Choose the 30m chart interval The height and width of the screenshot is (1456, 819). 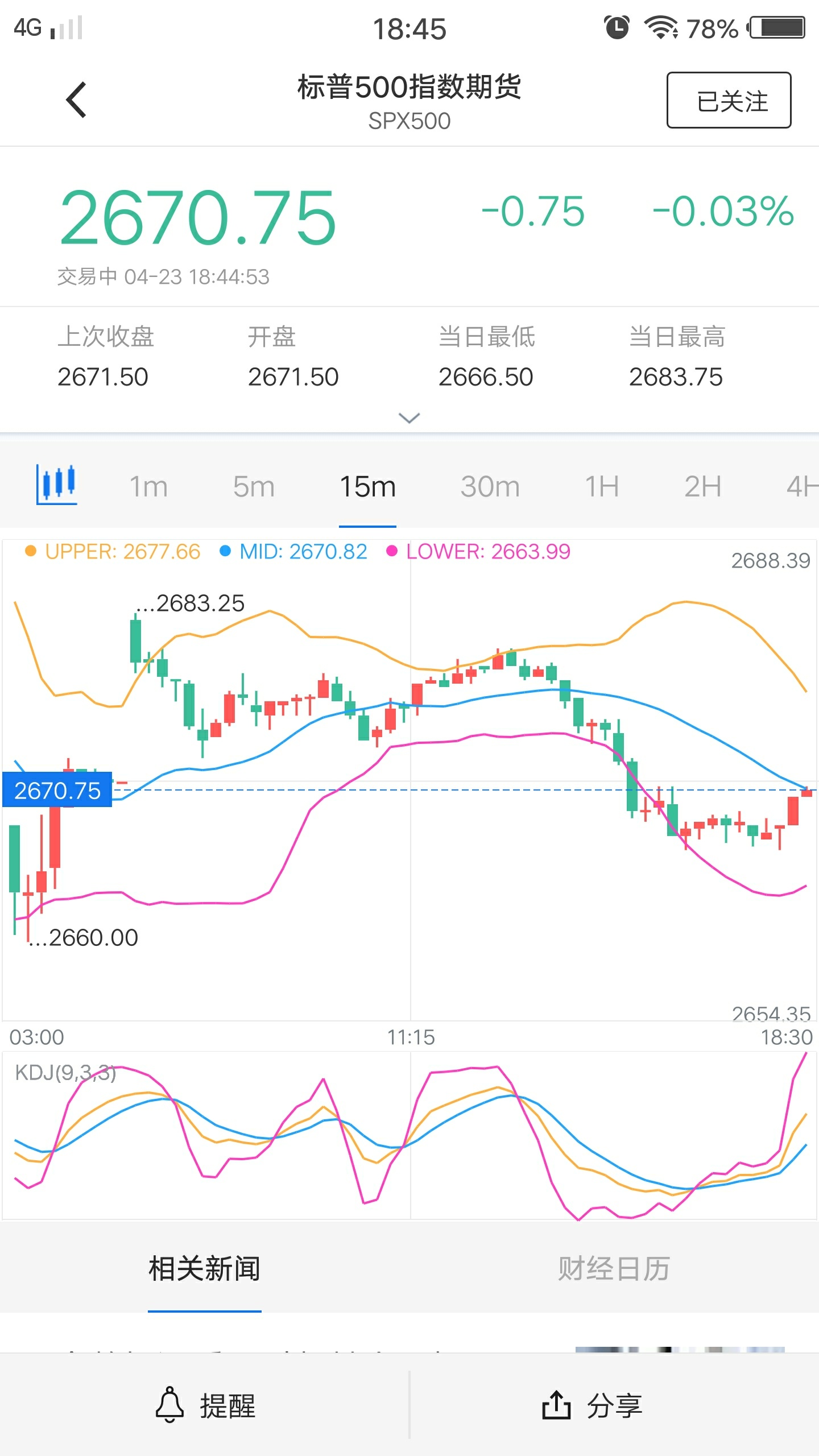click(x=490, y=487)
